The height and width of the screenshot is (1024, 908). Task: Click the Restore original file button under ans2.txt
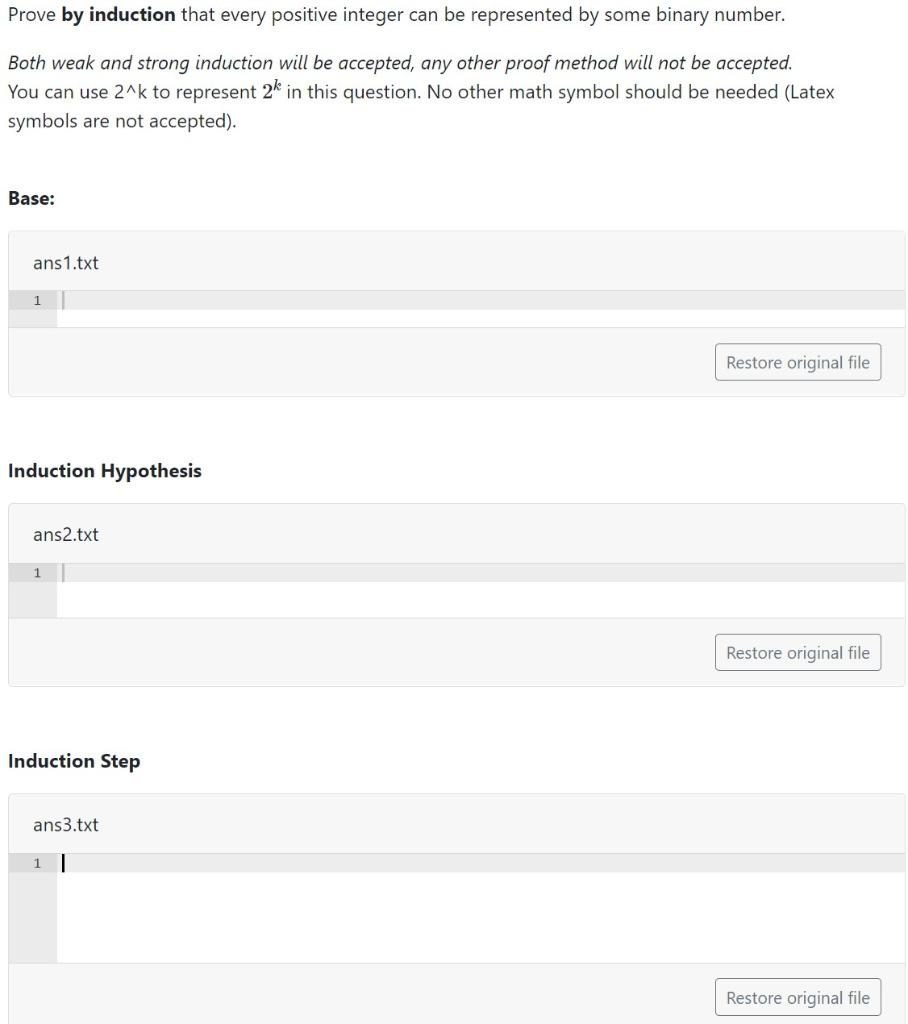(x=797, y=652)
